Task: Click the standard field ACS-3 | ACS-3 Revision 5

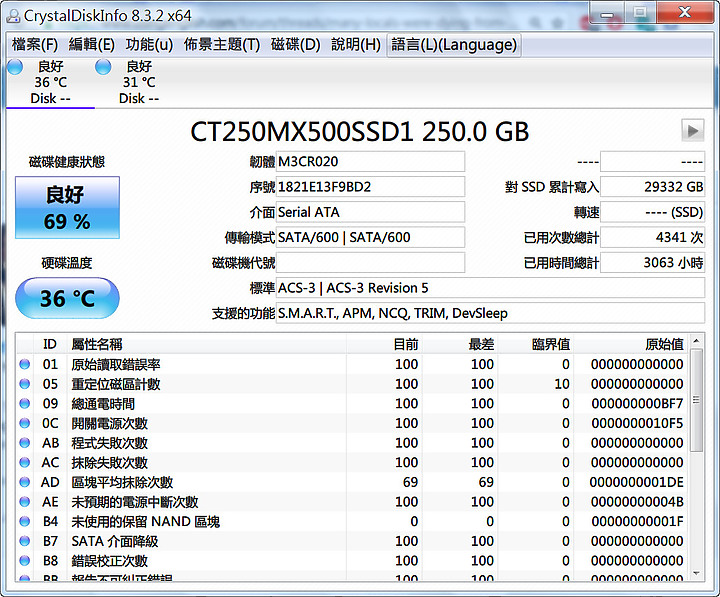Action: [x=490, y=288]
